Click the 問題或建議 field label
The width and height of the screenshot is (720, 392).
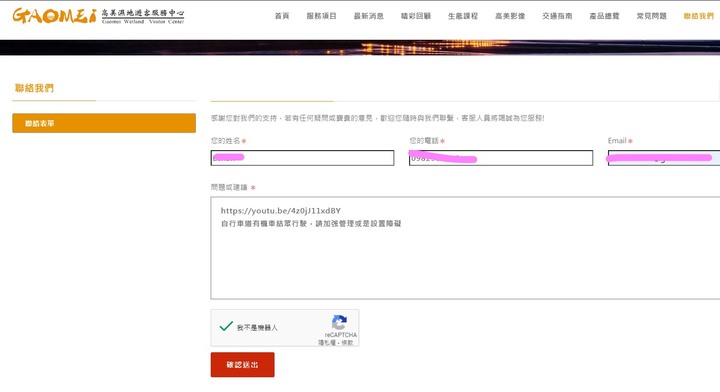pyautogui.click(x=229, y=187)
